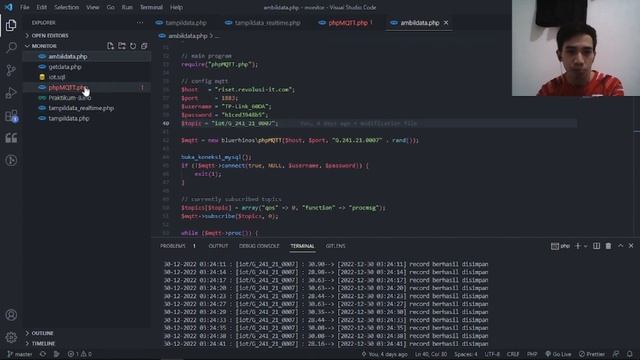Click Prettier status bar item

591,354
